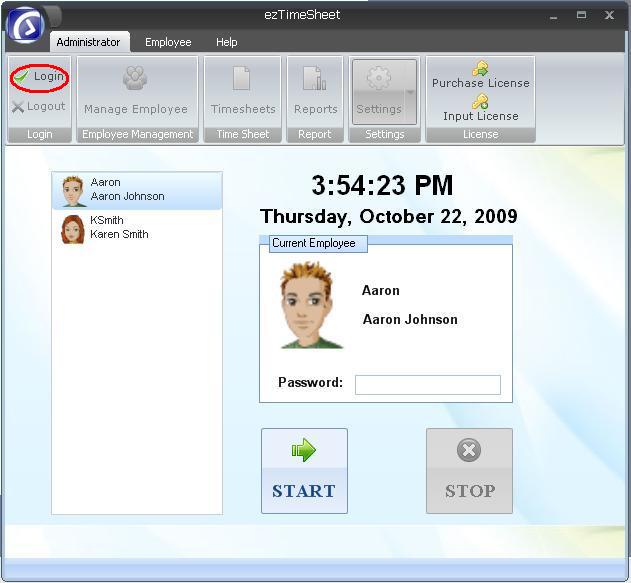631x583 pixels.
Task: Click the green arrow on START
Action: (304, 450)
